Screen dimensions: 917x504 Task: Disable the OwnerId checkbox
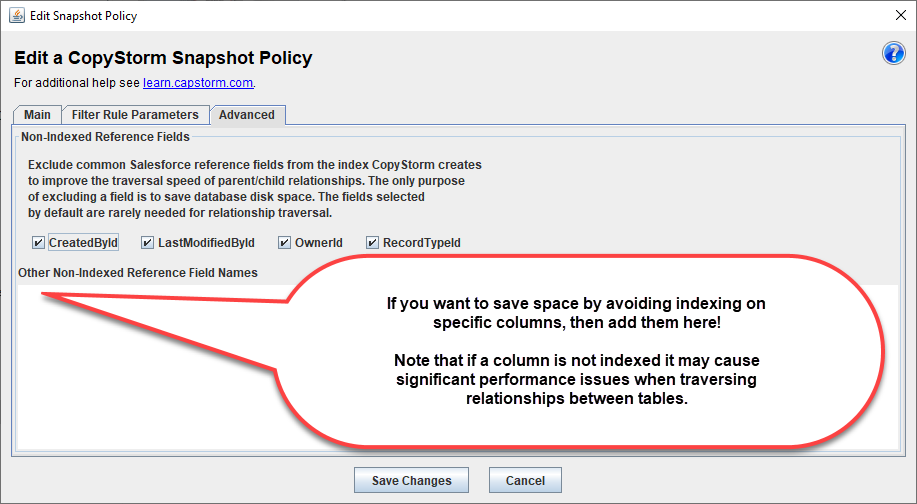284,243
